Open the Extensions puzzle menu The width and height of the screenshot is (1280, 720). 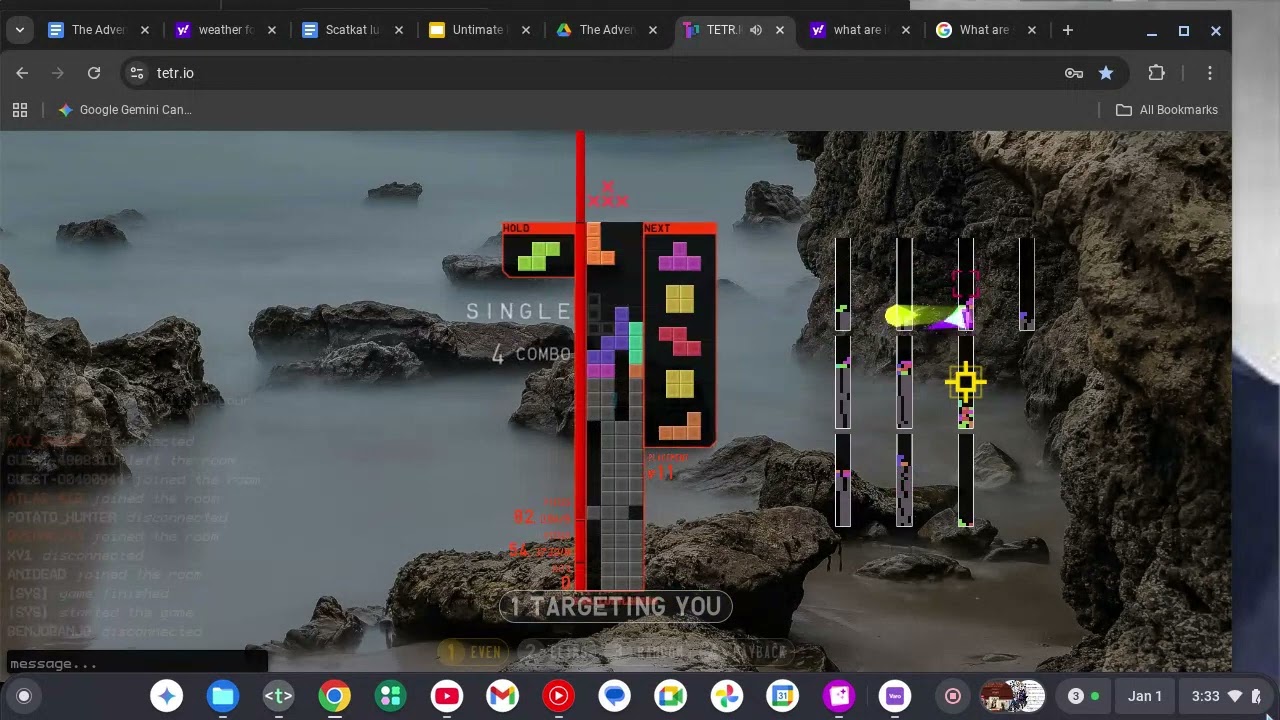pos(1157,73)
